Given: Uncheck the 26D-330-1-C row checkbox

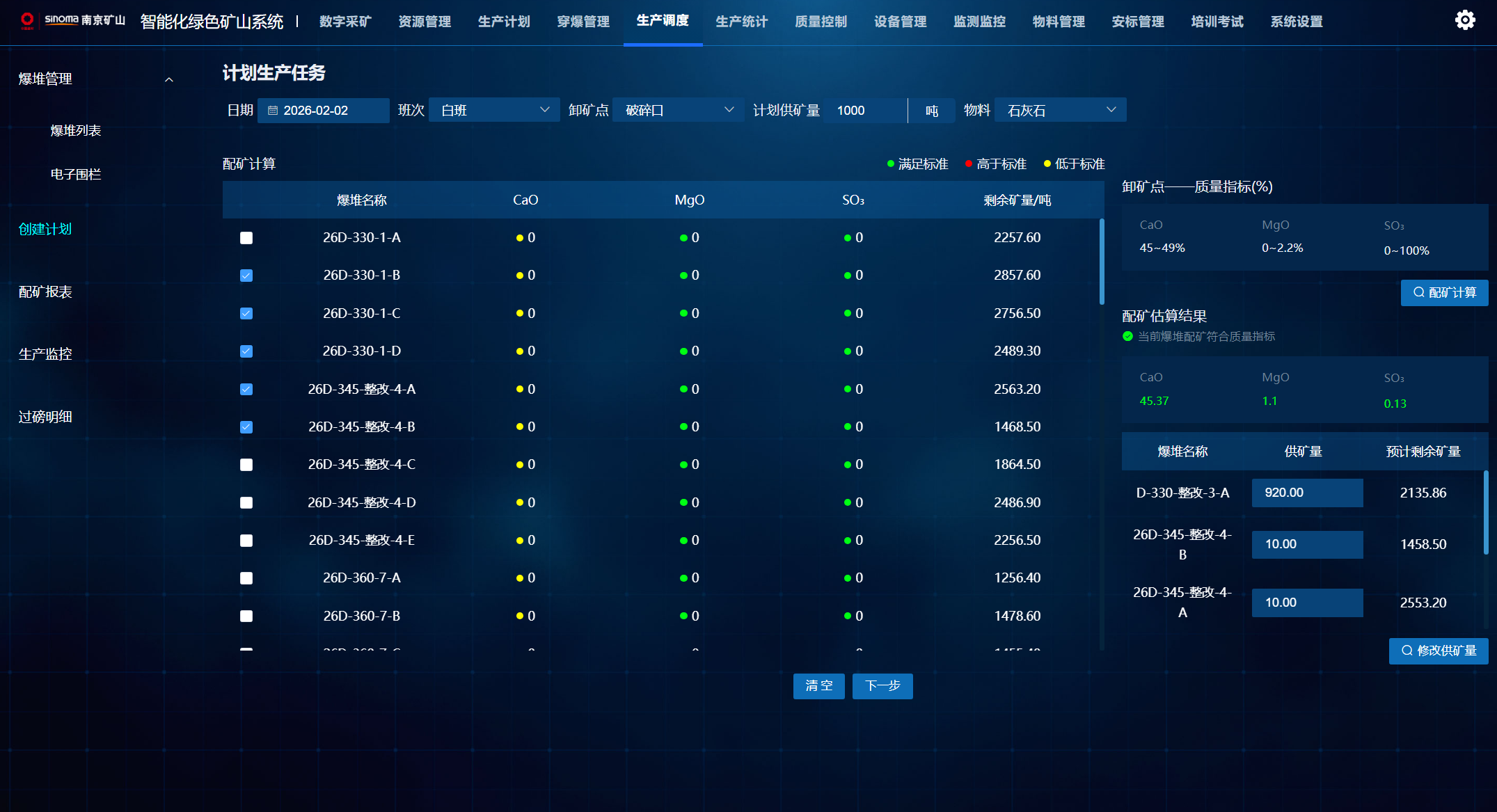Looking at the screenshot, I should [246, 314].
